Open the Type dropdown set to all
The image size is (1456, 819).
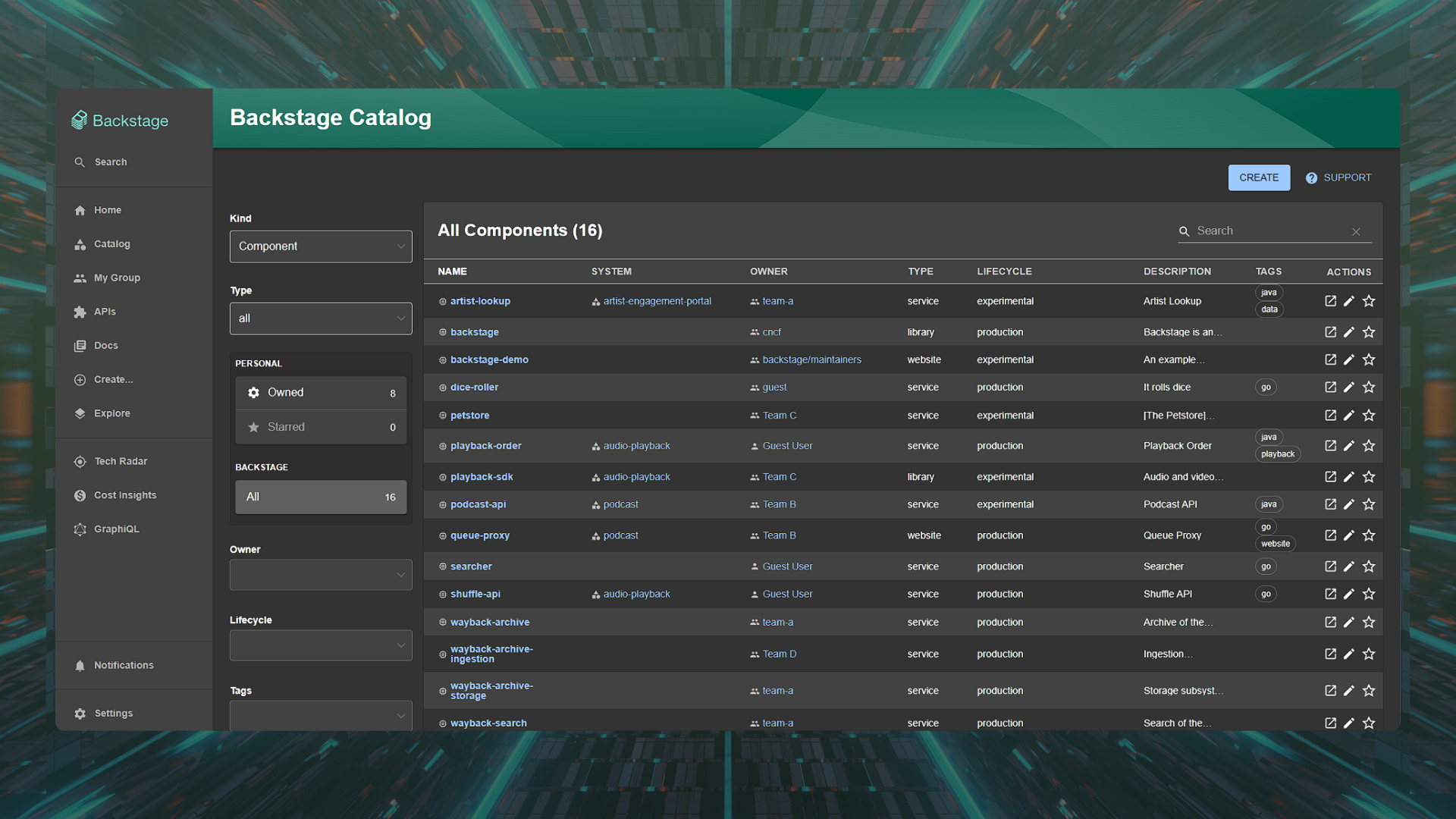click(x=320, y=318)
